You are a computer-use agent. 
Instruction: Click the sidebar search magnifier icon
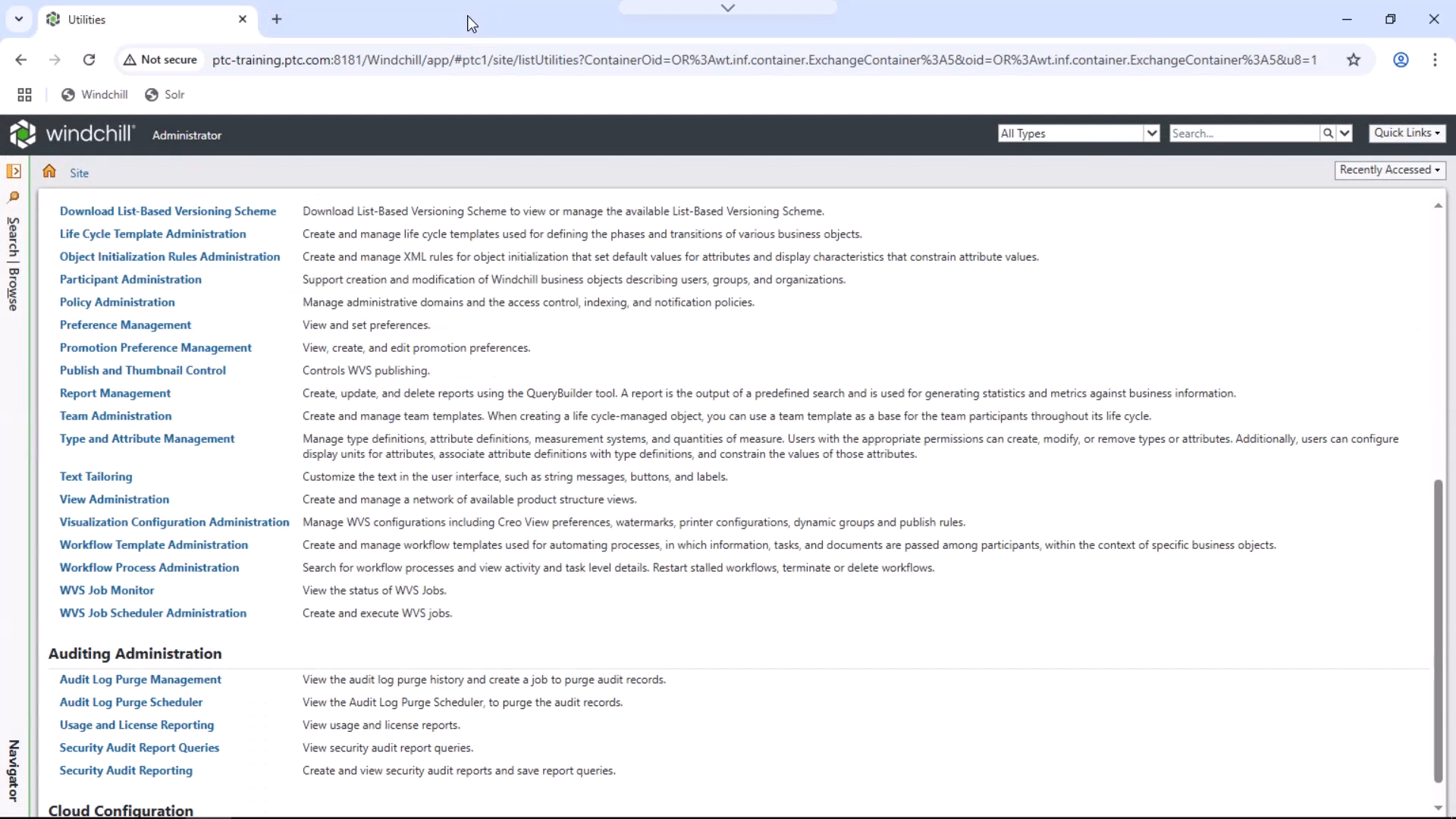coord(14,197)
